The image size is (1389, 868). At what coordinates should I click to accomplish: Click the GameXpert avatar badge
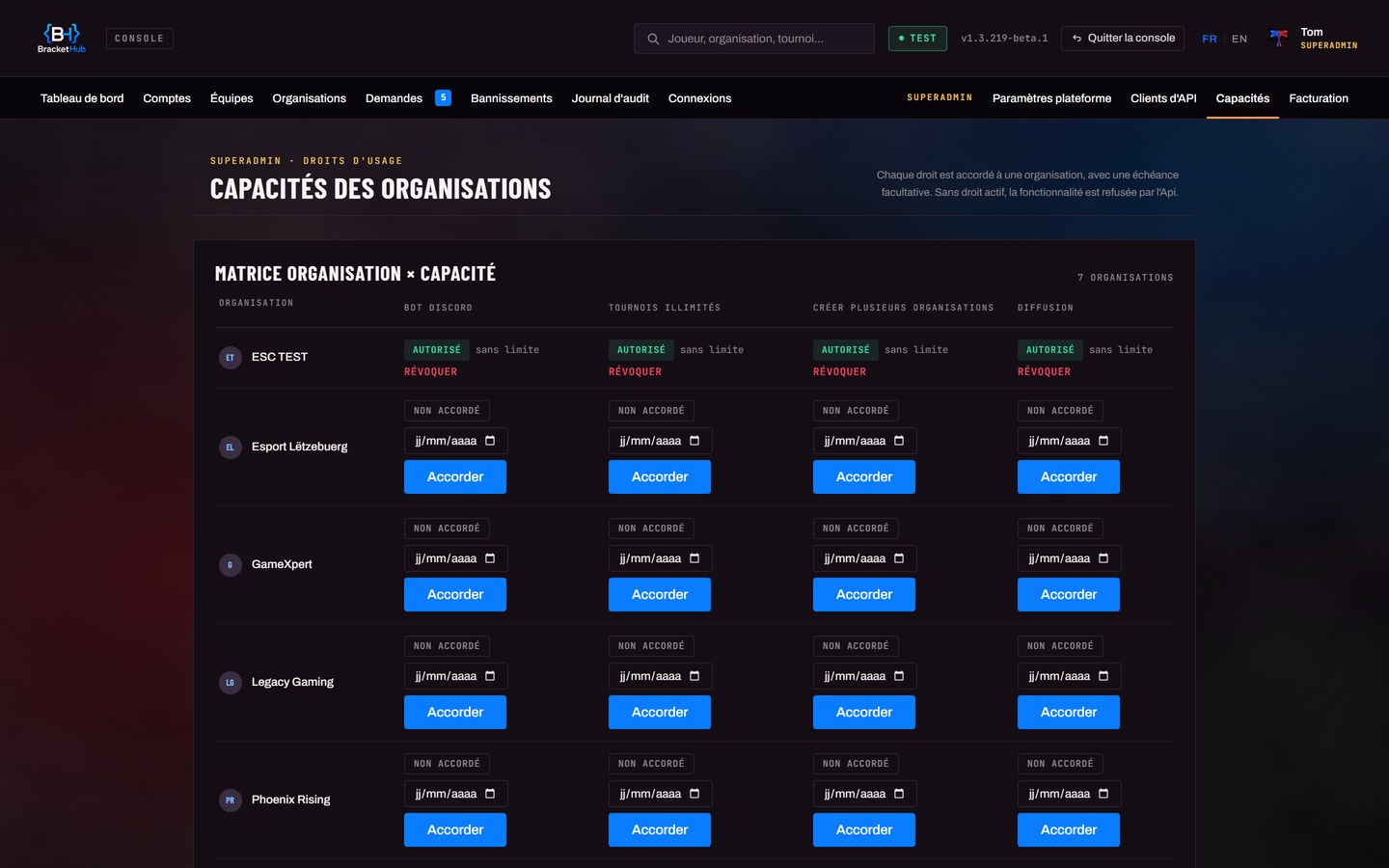[x=230, y=565]
